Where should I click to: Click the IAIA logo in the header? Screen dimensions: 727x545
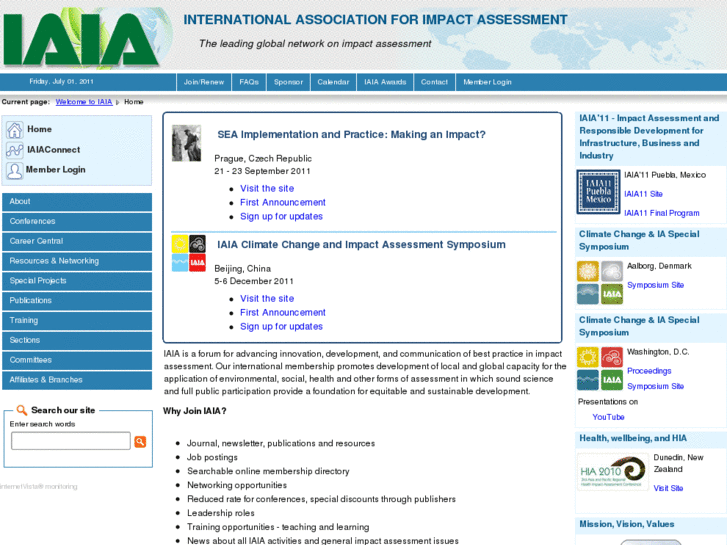pyautogui.click(x=81, y=38)
